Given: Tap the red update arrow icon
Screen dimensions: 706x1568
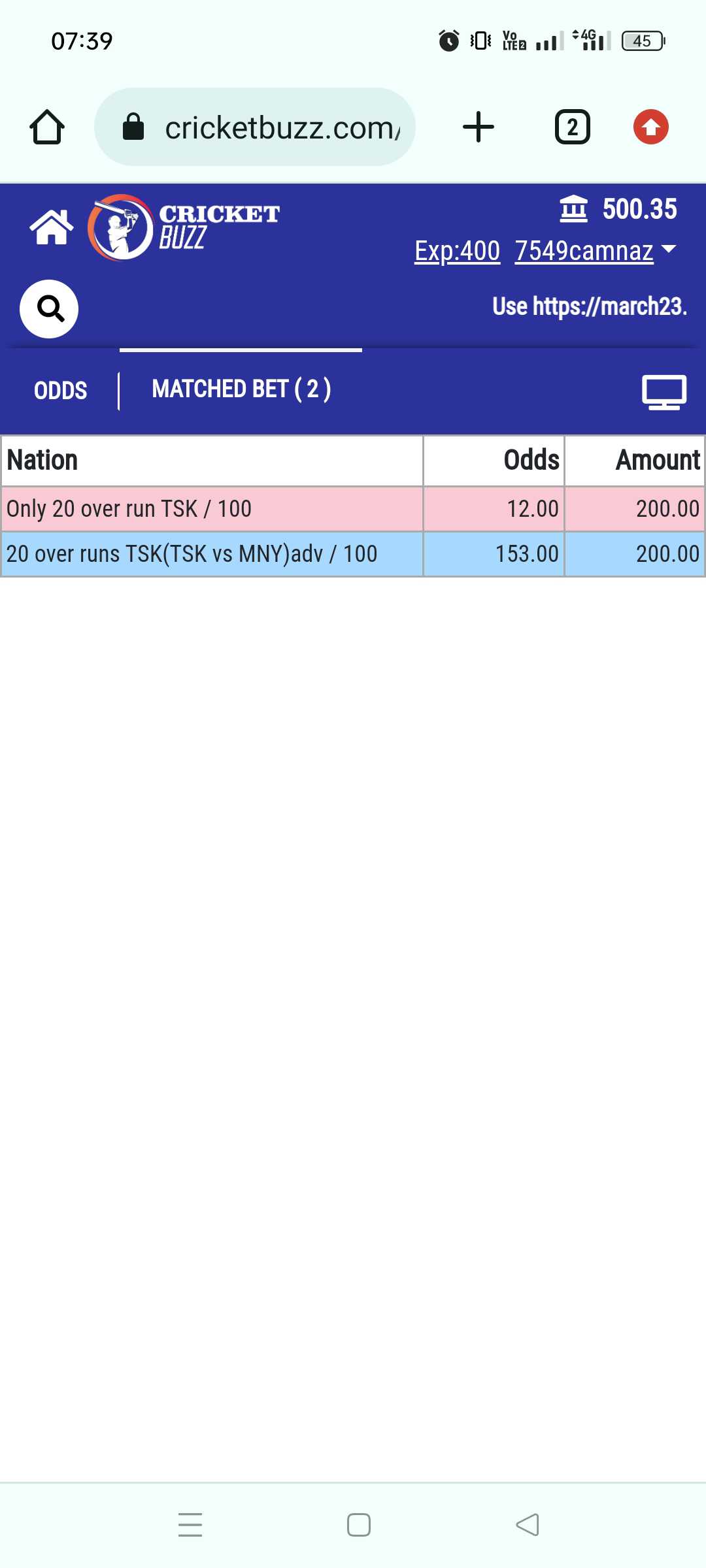Looking at the screenshot, I should coord(651,127).
